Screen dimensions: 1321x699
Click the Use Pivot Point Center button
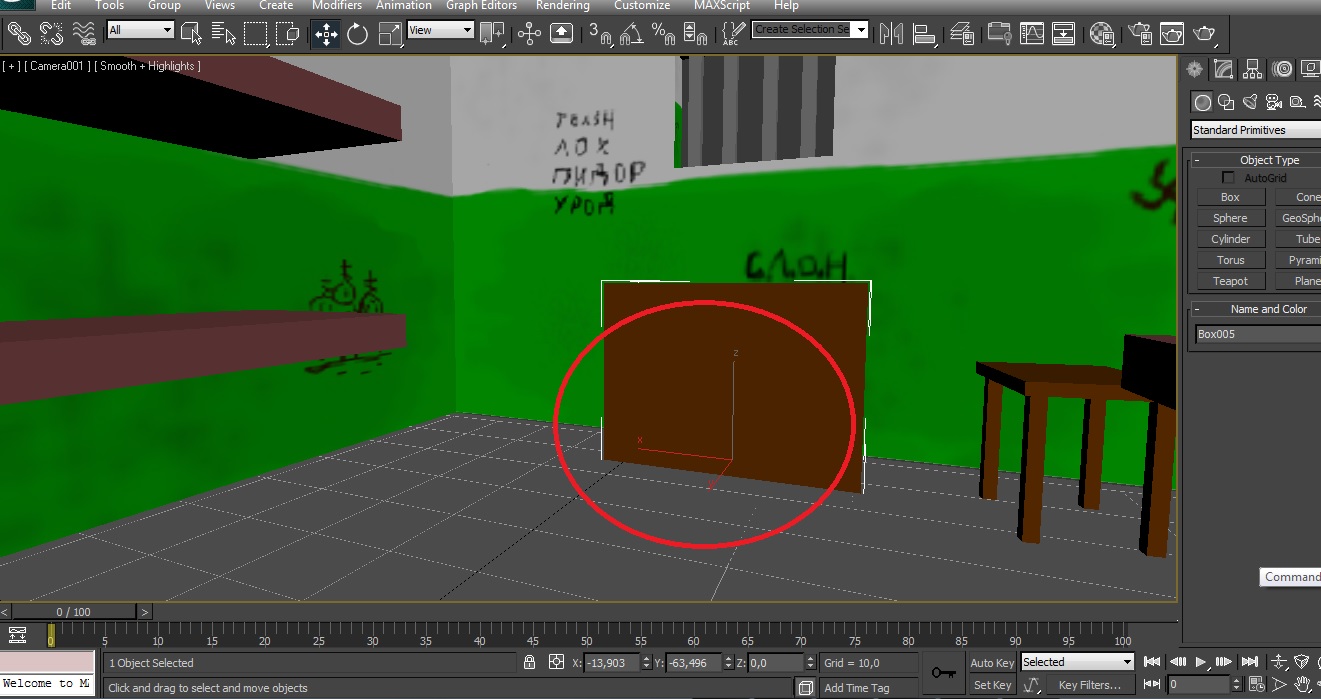click(492, 34)
